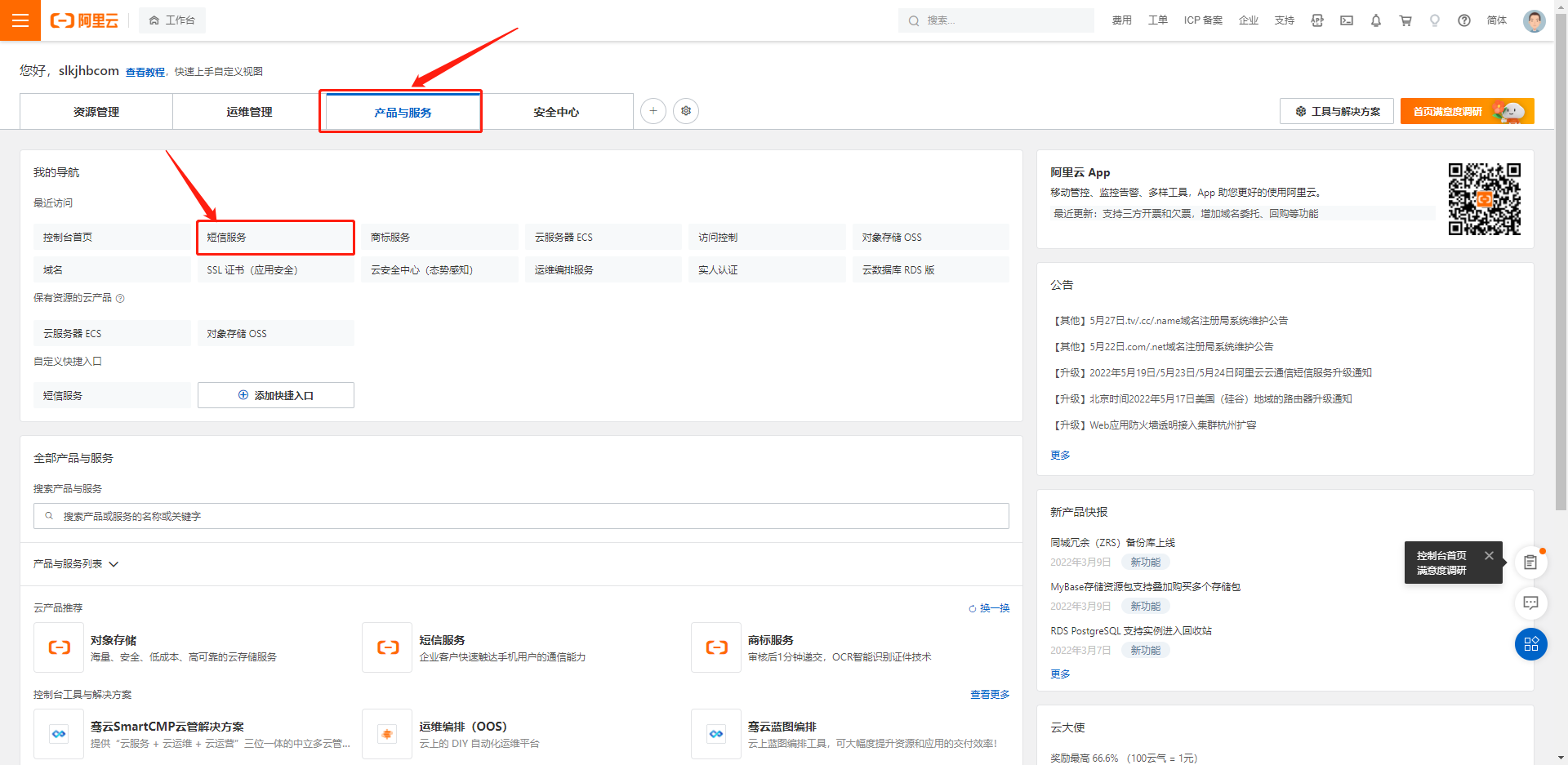Click the top search box

[x=996, y=20]
